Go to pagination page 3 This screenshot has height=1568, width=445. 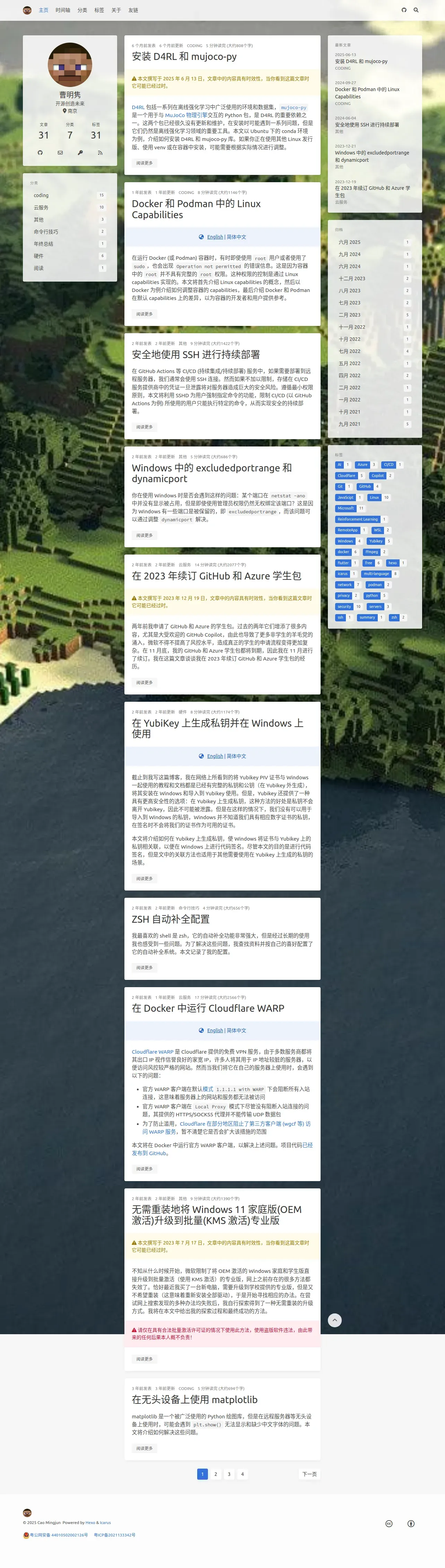tap(229, 1474)
